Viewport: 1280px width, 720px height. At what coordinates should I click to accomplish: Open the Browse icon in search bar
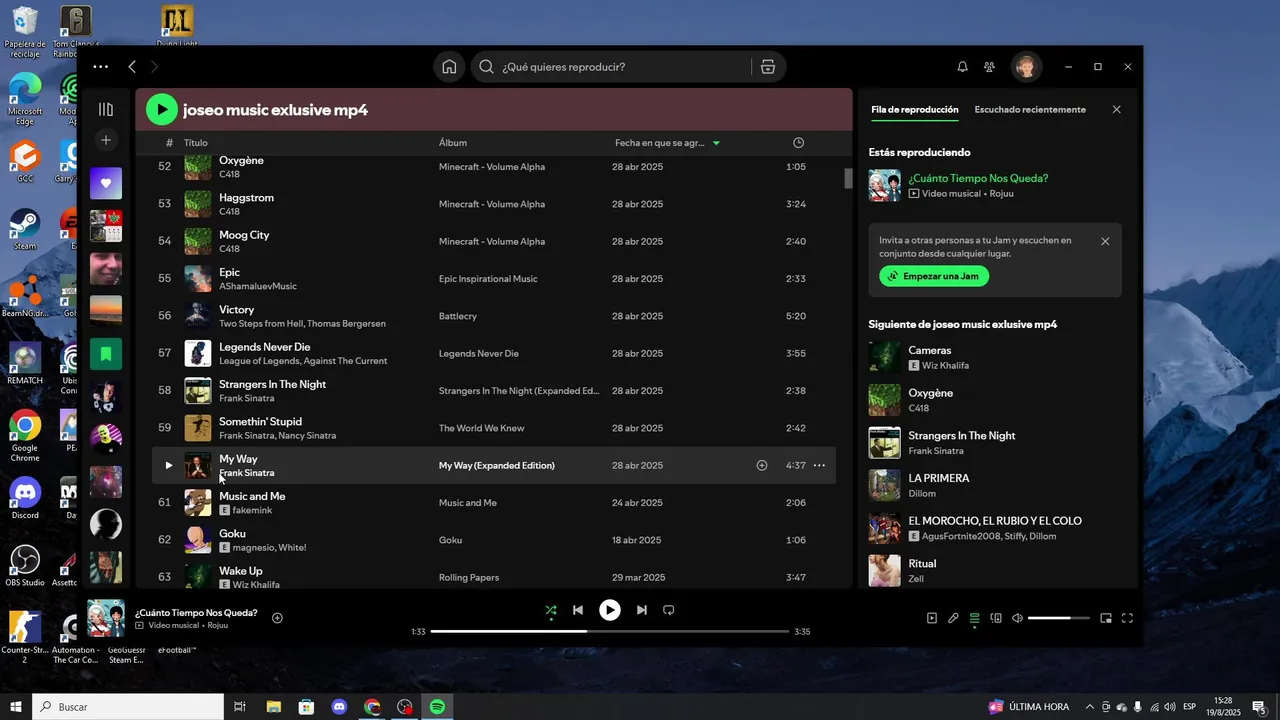pos(768,67)
